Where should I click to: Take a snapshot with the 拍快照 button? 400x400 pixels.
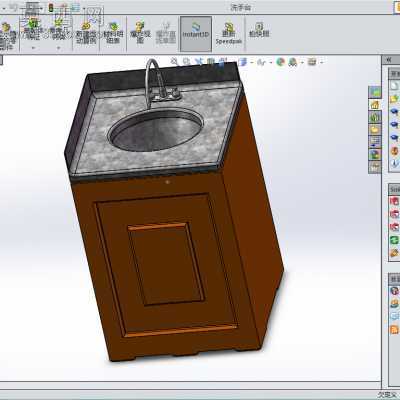pos(259,30)
